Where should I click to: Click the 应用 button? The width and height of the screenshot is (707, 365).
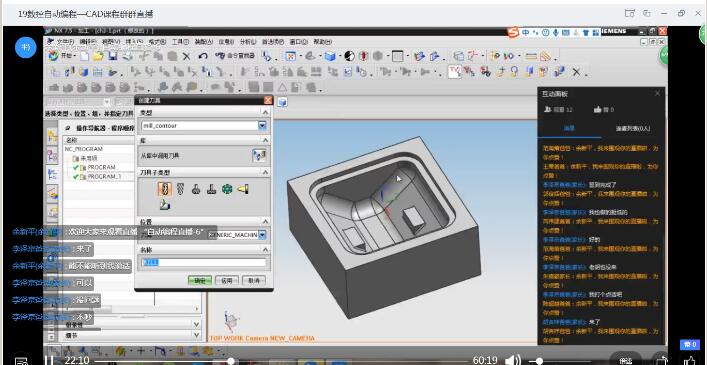(x=226, y=280)
